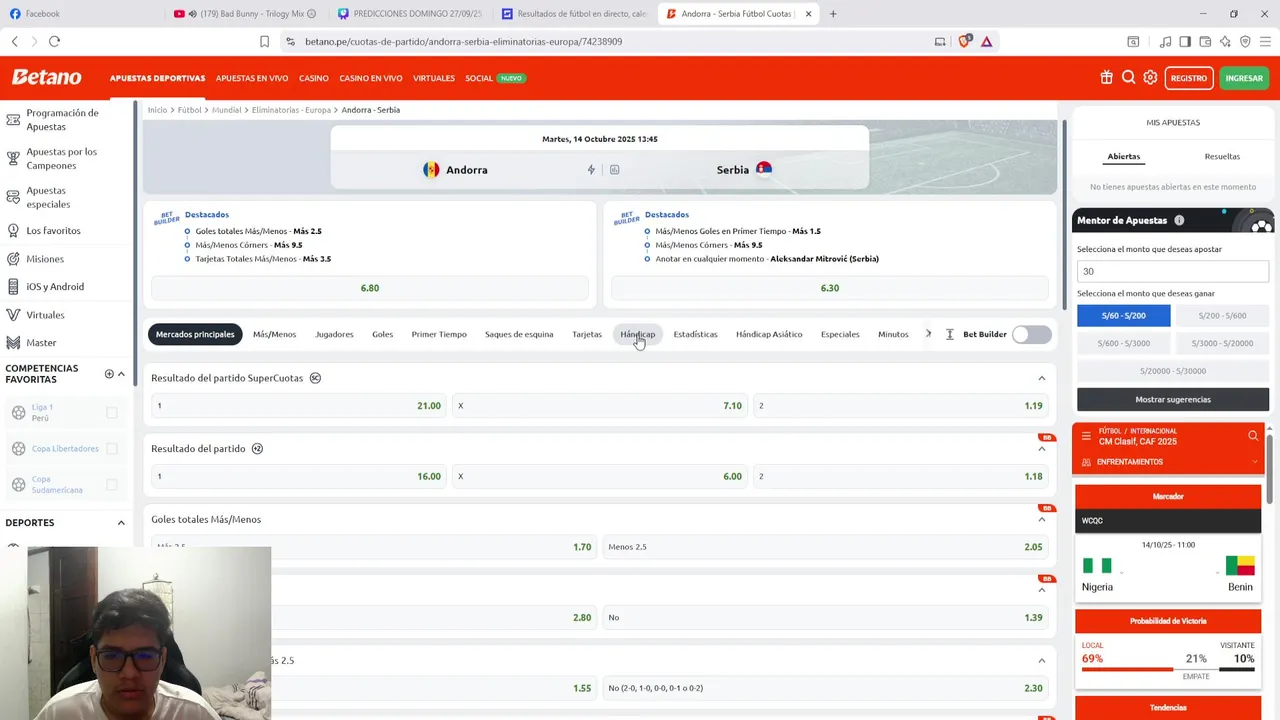Switch to the Resueltas bets tab

(x=1222, y=157)
